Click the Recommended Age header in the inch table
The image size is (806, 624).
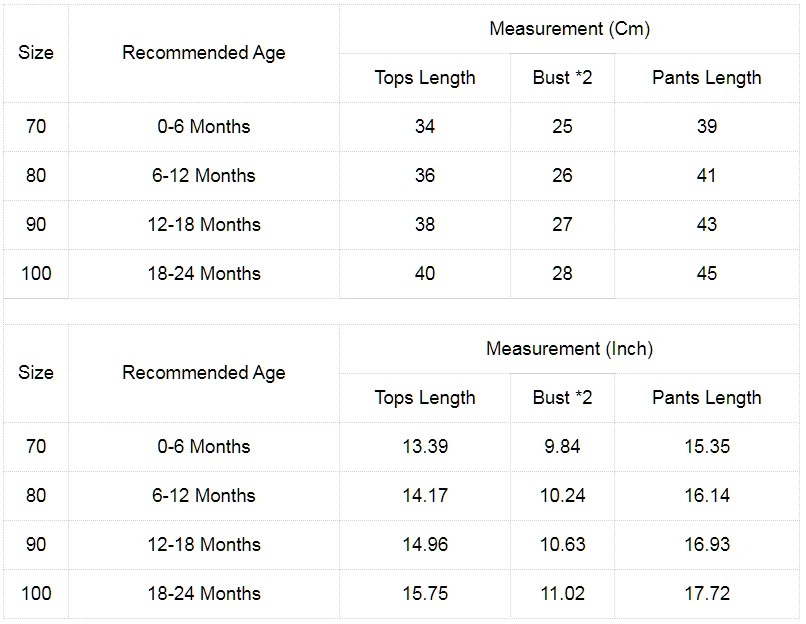pos(204,373)
